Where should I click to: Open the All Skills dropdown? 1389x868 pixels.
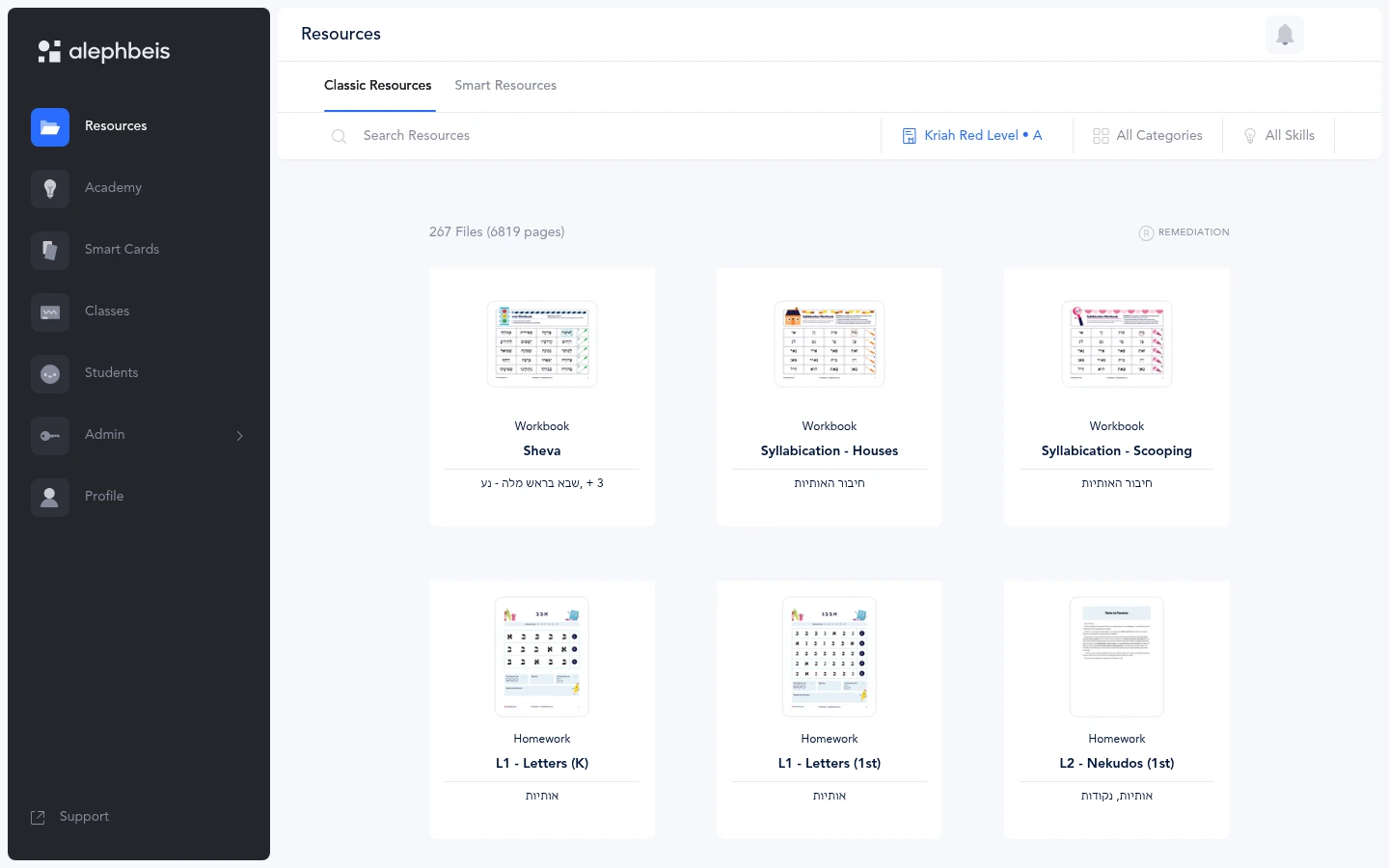pos(1279,136)
